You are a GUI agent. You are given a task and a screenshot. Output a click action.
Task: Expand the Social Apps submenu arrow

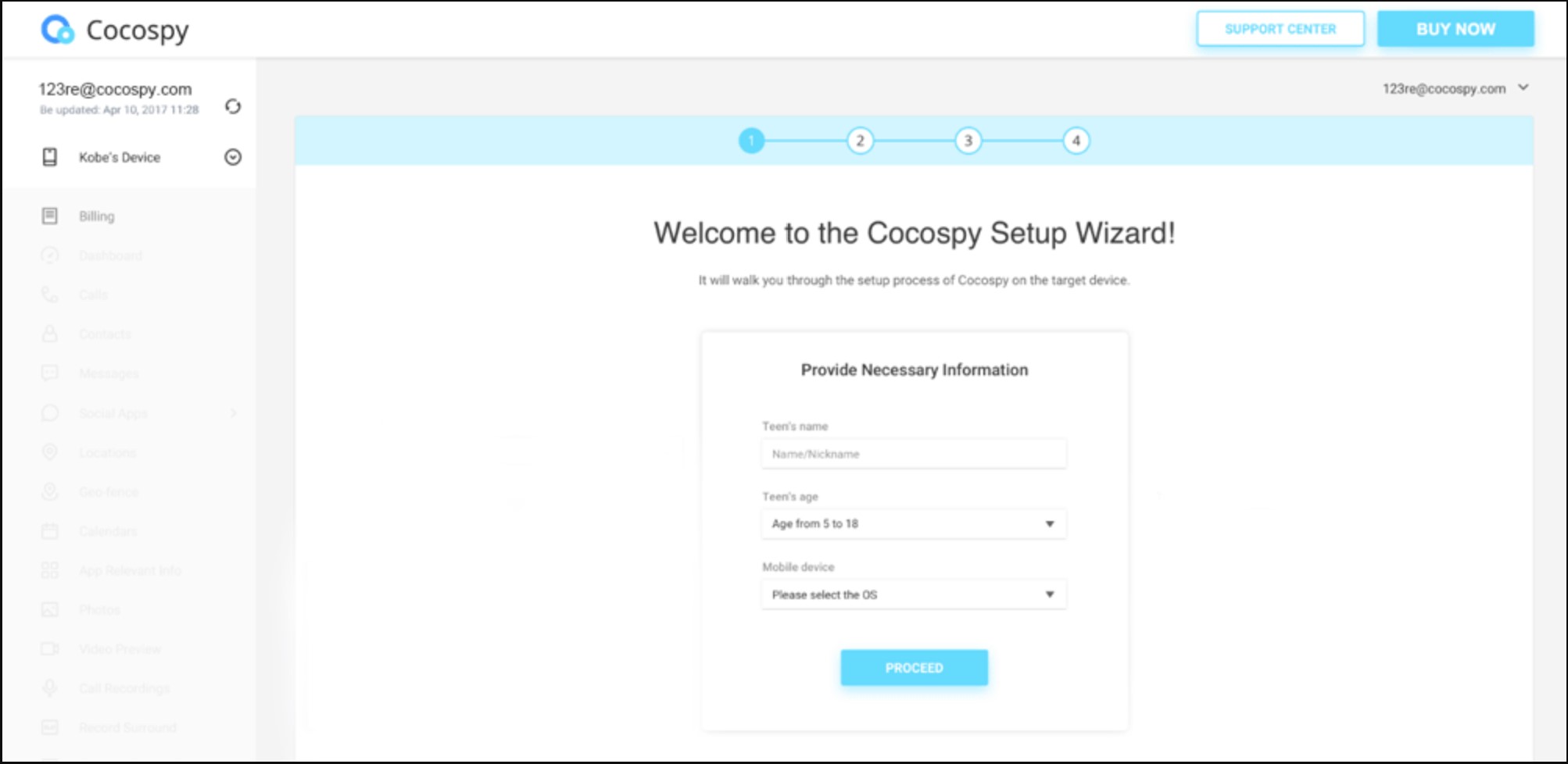233,413
